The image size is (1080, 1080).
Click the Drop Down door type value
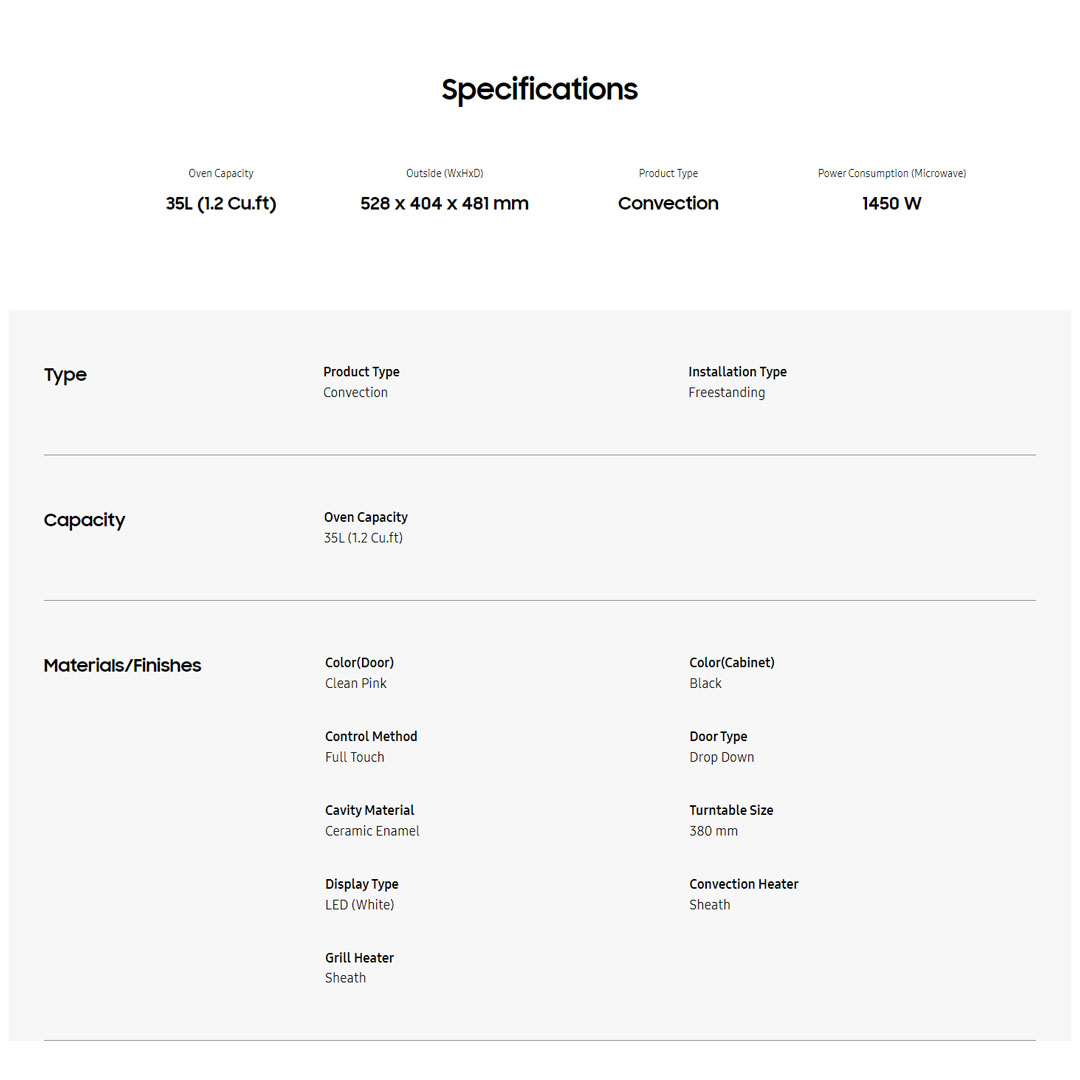(x=721, y=758)
